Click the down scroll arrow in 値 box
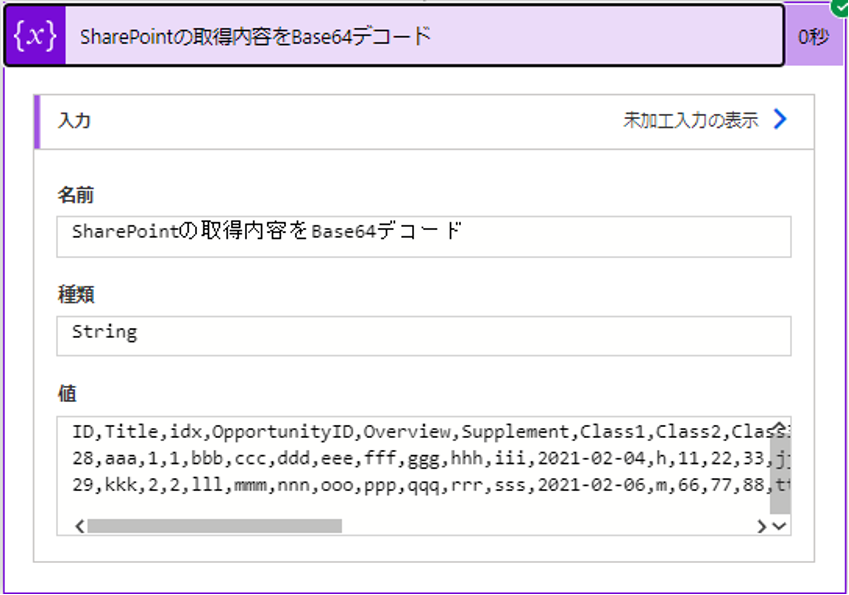 click(x=780, y=526)
